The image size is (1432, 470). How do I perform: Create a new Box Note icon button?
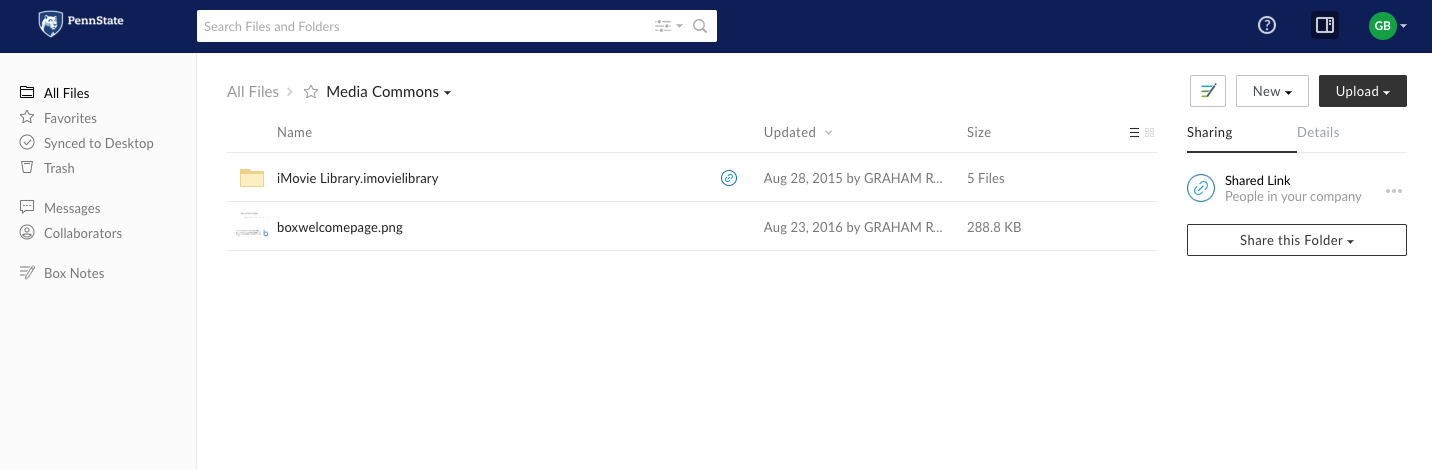coord(1208,91)
